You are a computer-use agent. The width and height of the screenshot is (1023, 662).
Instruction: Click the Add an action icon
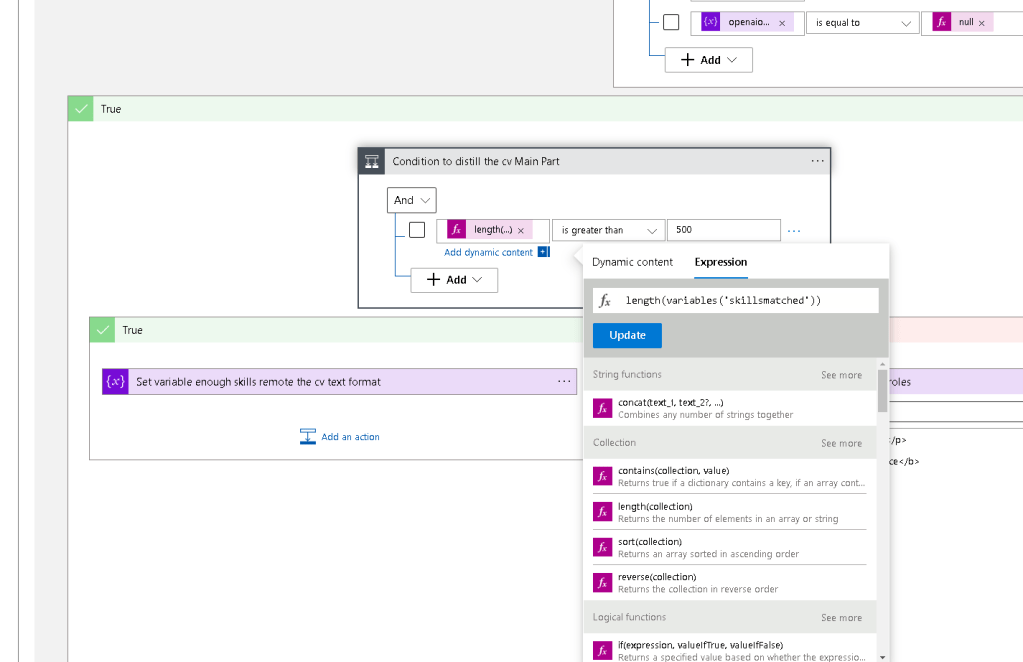click(x=308, y=436)
